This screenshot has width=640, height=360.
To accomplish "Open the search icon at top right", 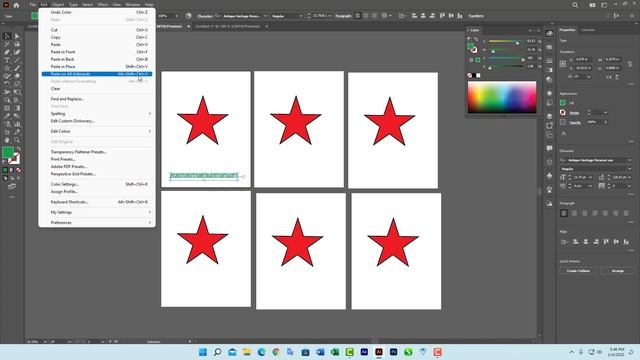I will click(575, 5).
